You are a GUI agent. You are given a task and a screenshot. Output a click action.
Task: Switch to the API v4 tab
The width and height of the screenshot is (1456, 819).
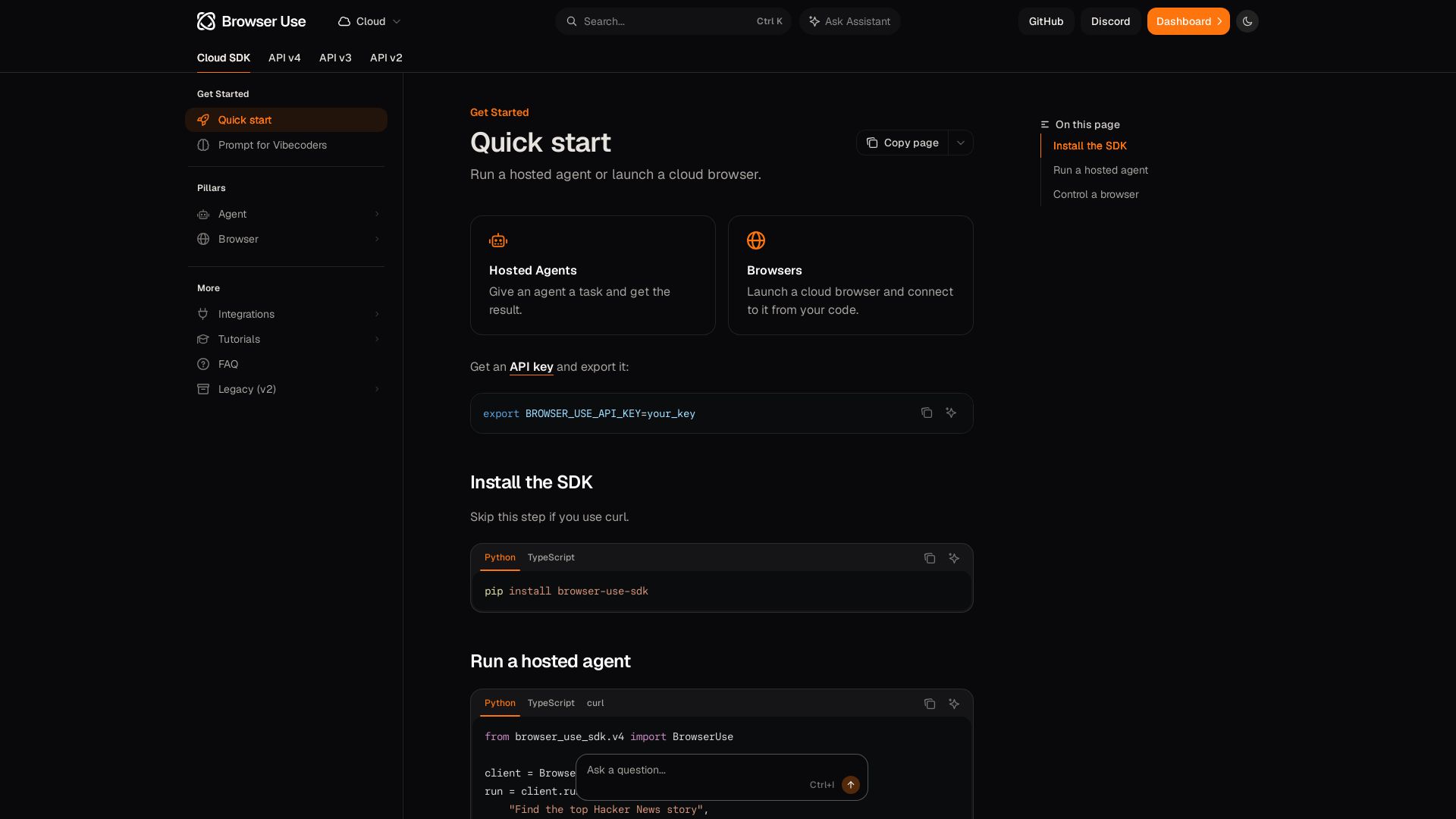(x=284, y=58)
